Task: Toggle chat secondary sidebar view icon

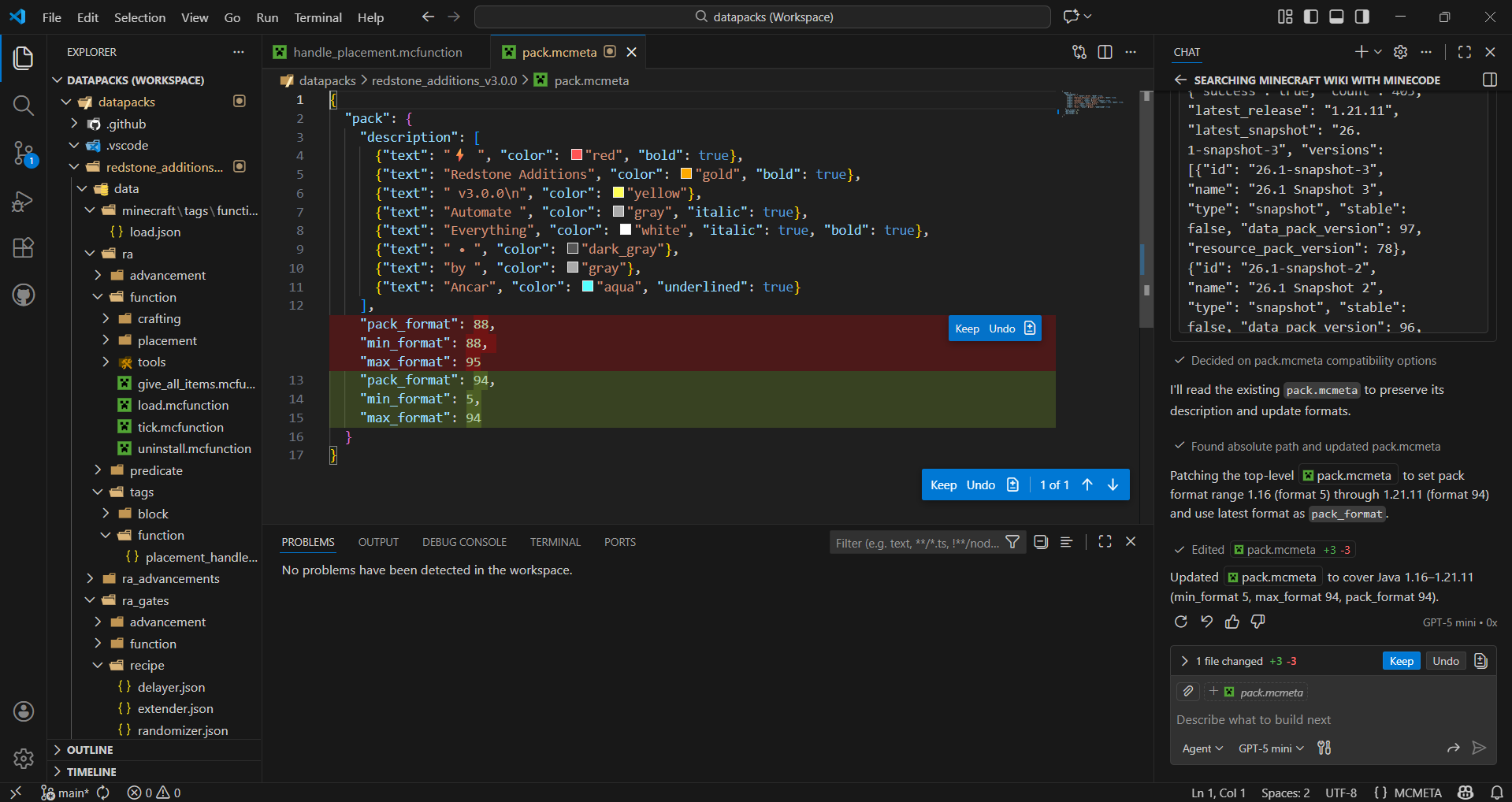Action: point(1490,80)
